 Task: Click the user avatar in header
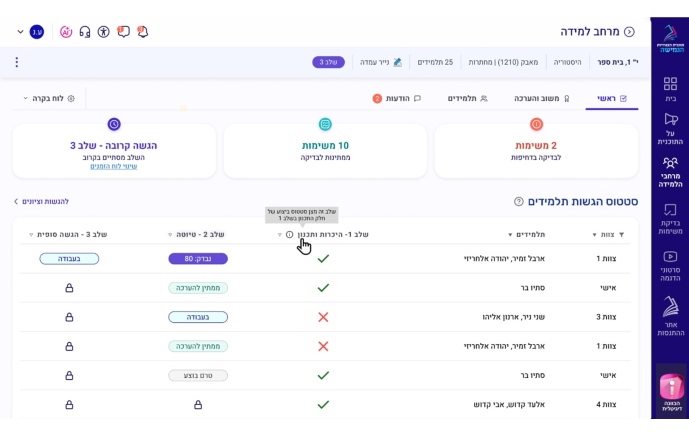pyautogui.click(x=37, y=32)
